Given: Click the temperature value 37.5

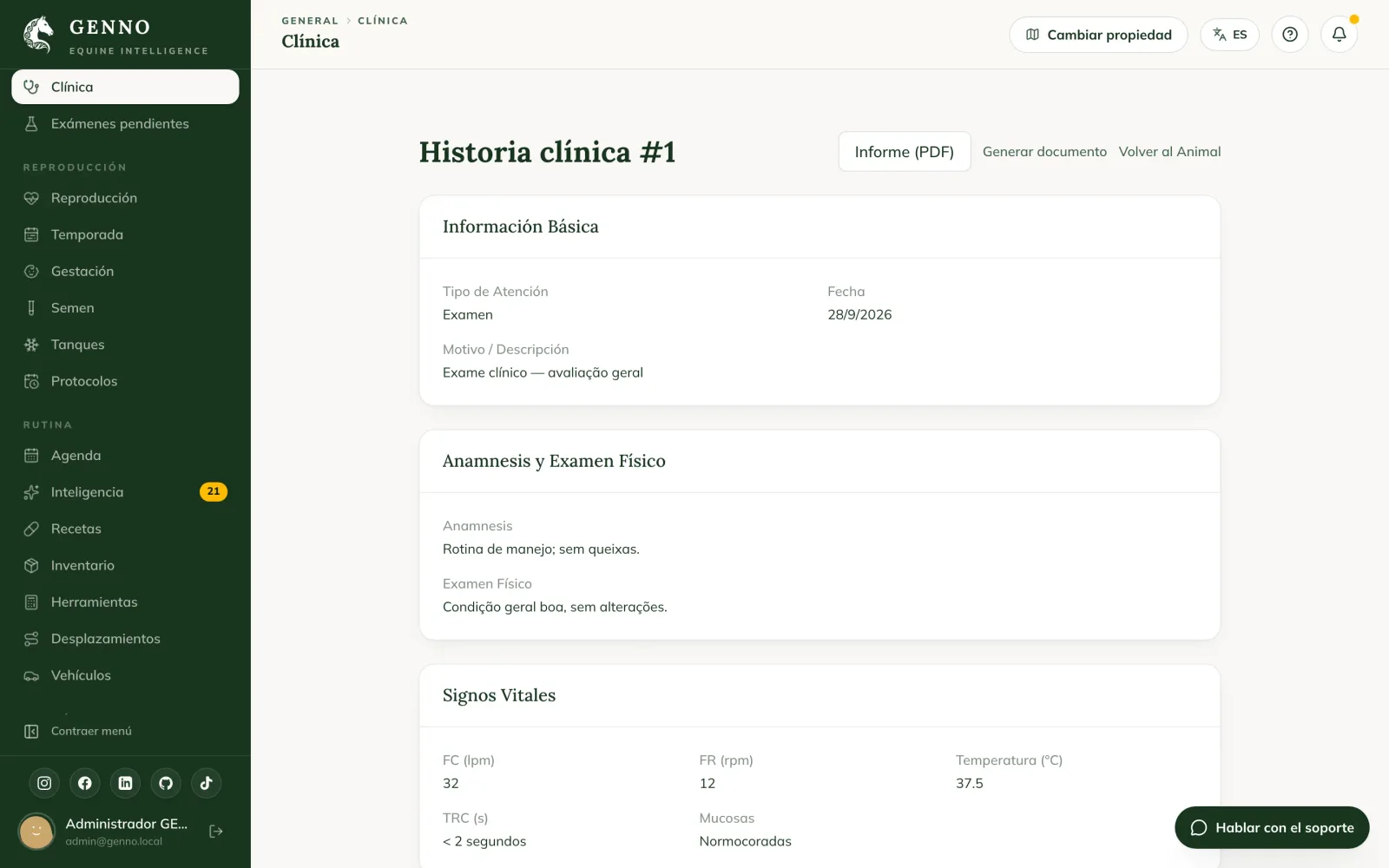Looking at the screenshot, I should tap(970, 783).
